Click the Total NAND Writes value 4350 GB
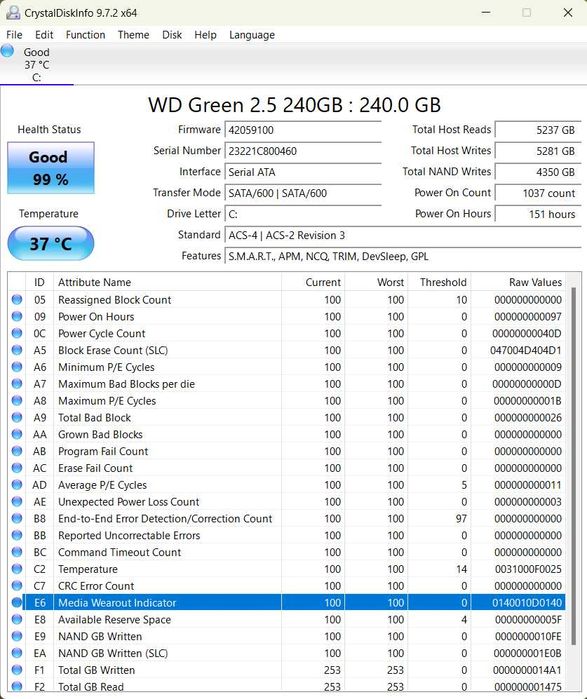Viewport: 587px width, 699px height. (538, 172)
